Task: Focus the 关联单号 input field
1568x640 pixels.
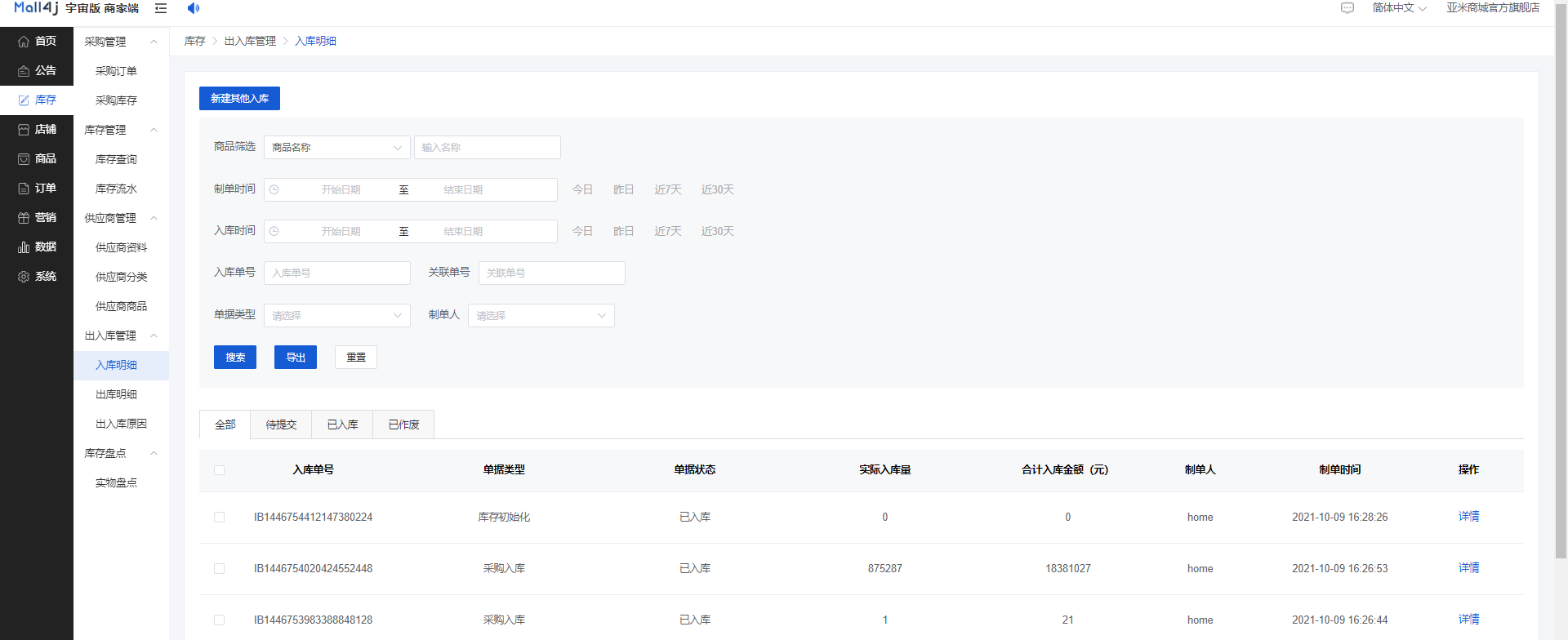Action: click(552, 273)
